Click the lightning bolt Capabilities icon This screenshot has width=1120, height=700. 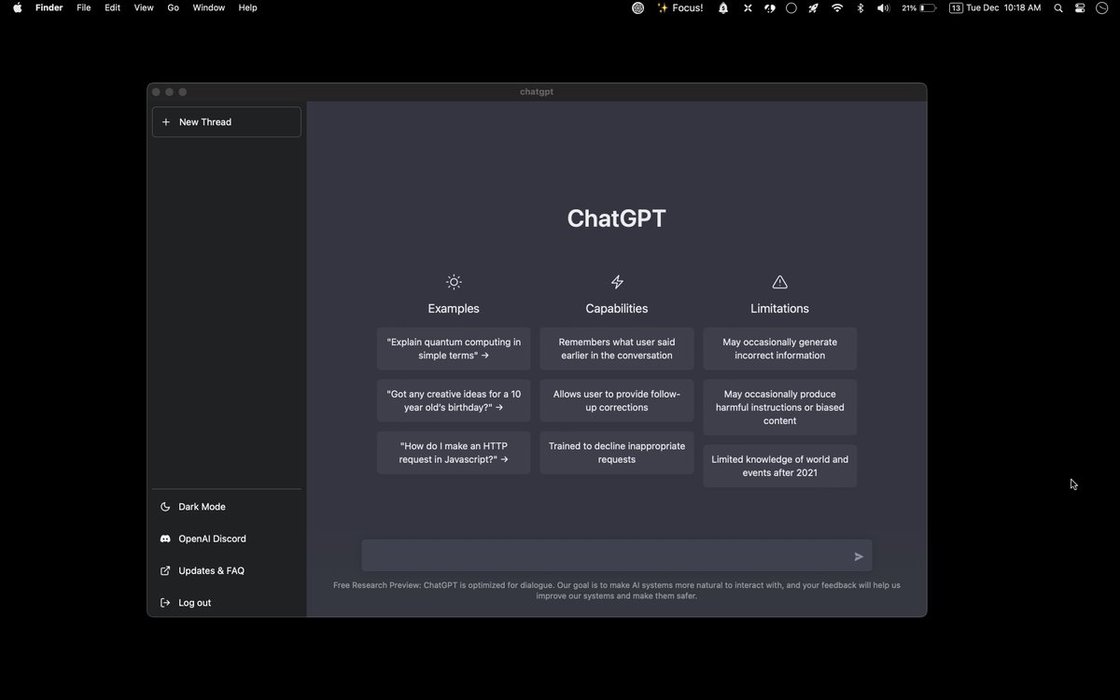tap(617, 282)
